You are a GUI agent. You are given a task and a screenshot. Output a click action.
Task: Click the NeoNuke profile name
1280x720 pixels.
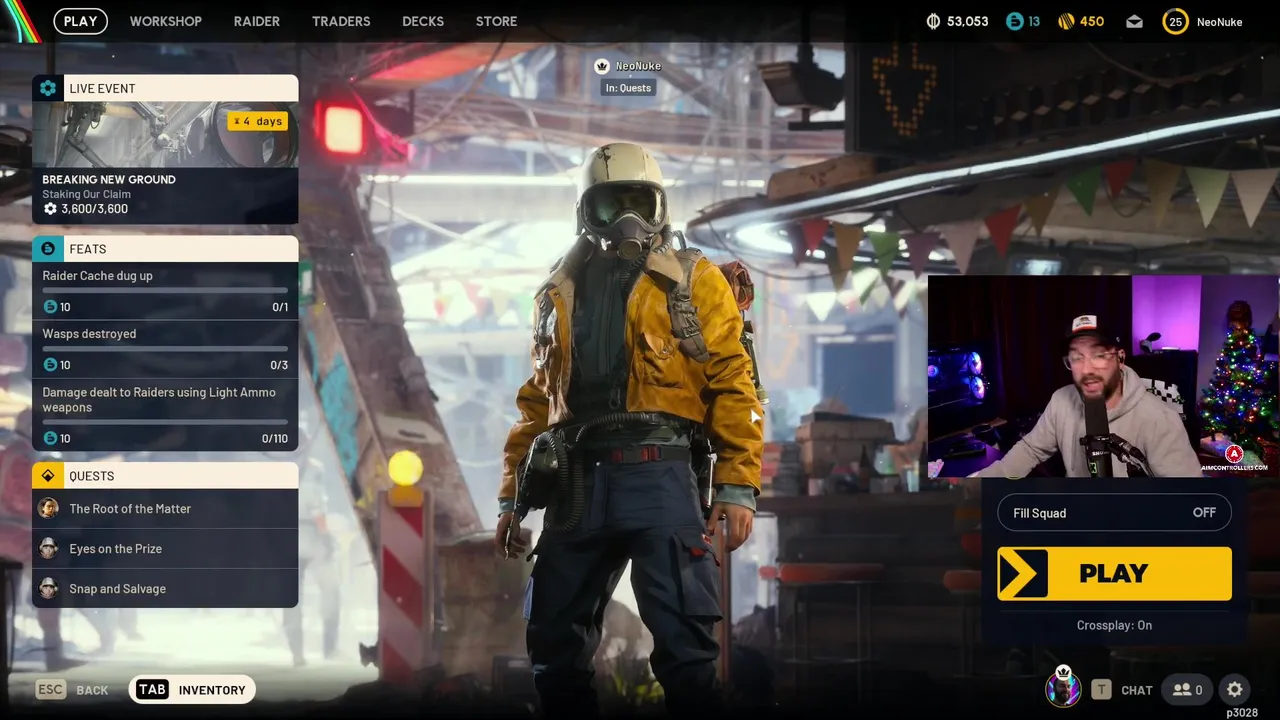(x=1219, y=21)
